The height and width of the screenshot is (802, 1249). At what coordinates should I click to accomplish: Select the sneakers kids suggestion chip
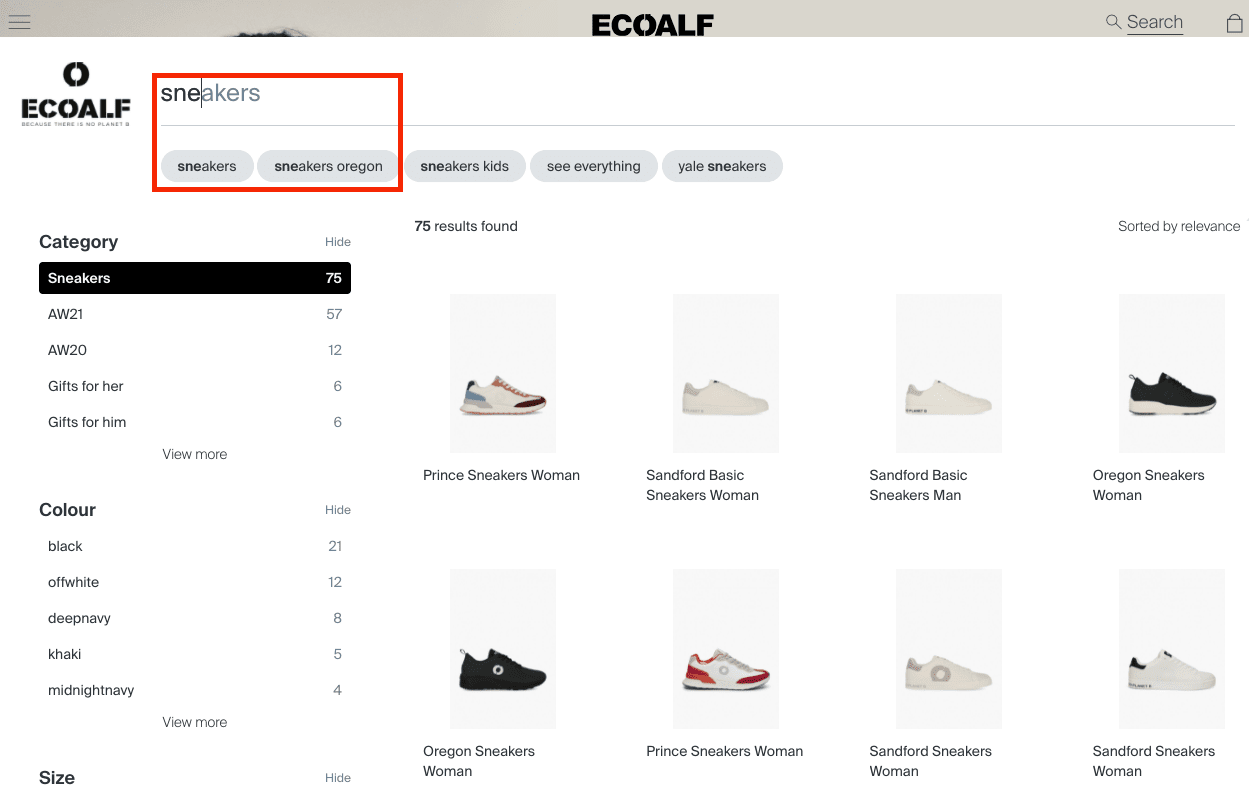point(464,166)
